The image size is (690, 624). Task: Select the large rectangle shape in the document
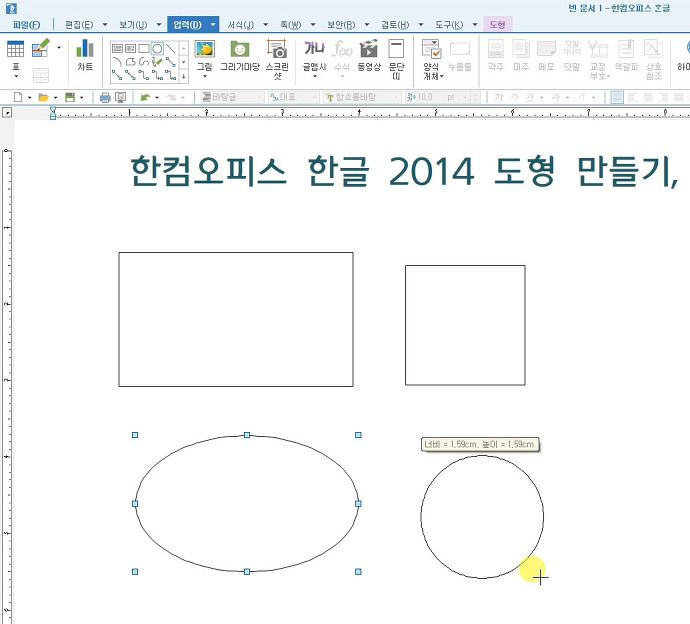pos(236,319)
